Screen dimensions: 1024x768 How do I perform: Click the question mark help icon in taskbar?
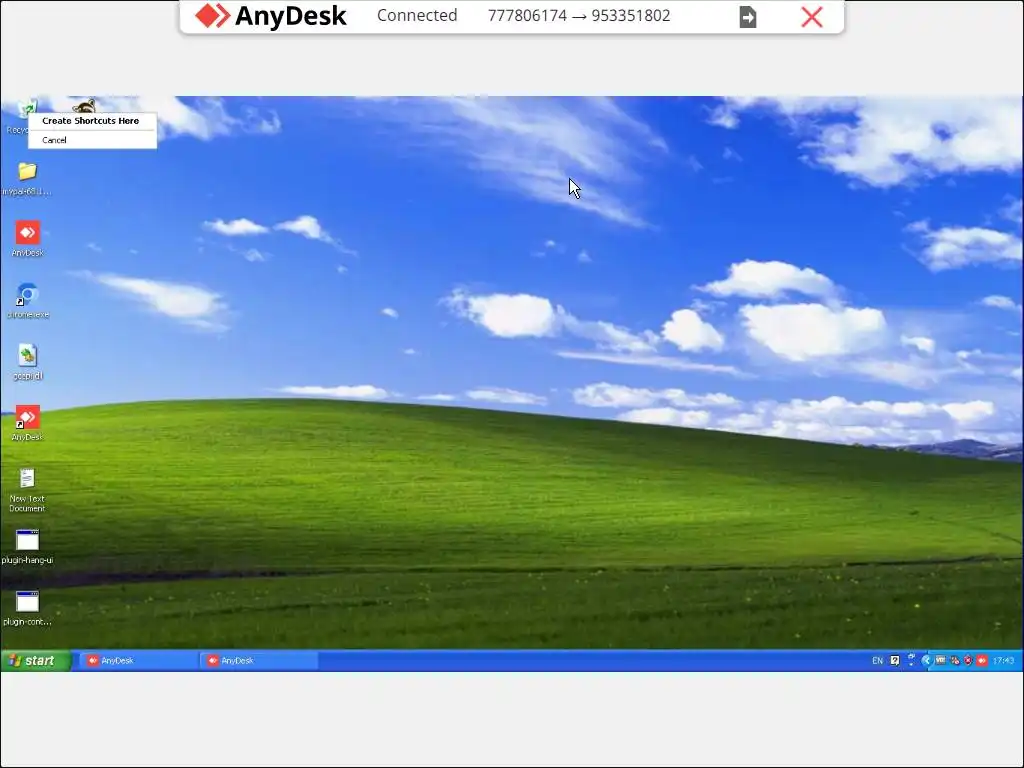tap(895, 660)
